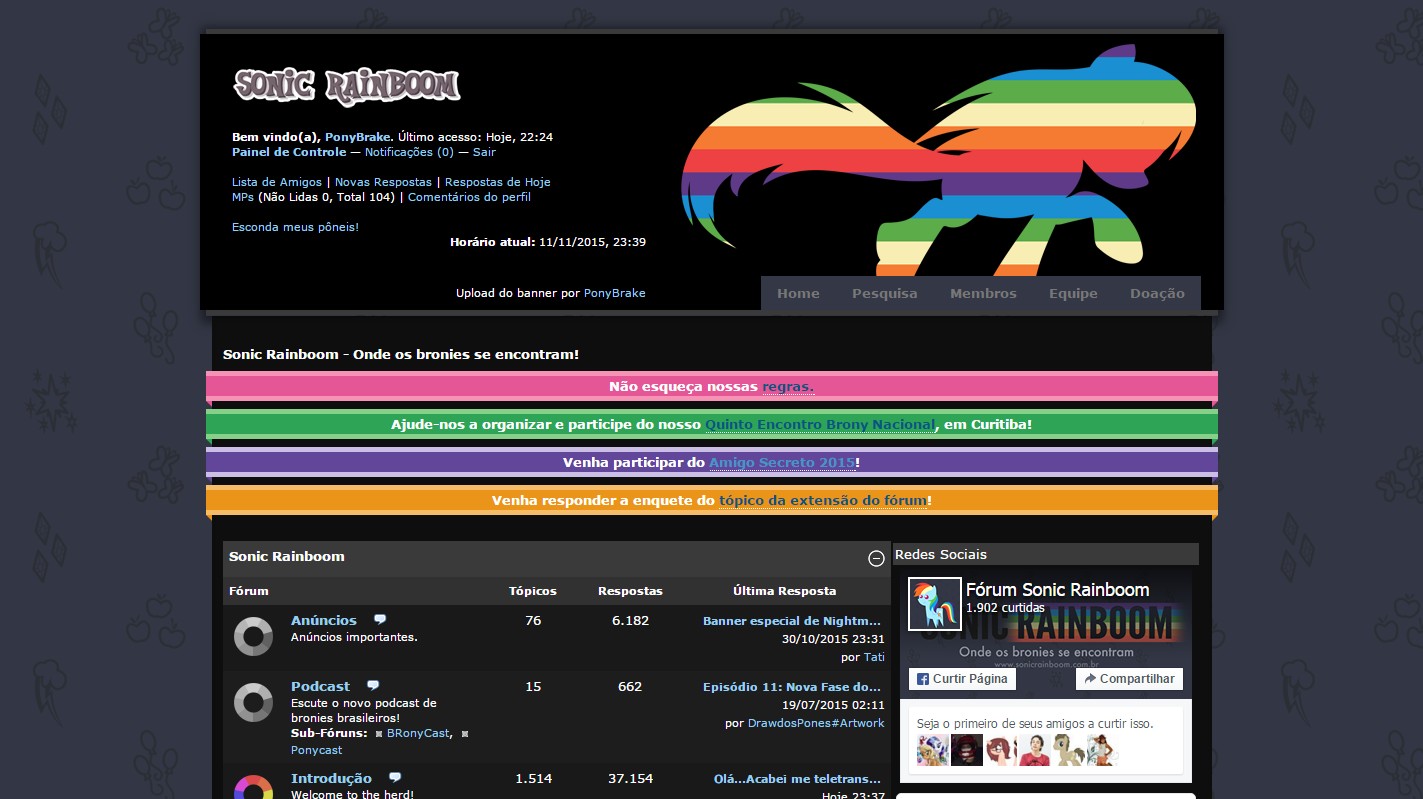Screen dimensions: 1423x799
Task: Click the small icon before Ponycast sub-forum
Action: [x=464, y=734]
